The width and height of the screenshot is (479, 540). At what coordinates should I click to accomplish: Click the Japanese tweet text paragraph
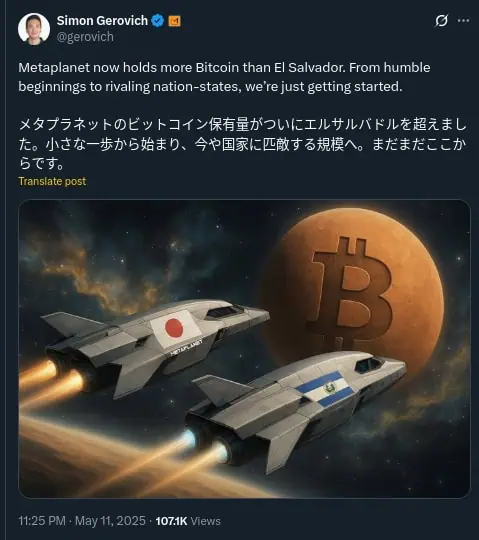[242, 144]
